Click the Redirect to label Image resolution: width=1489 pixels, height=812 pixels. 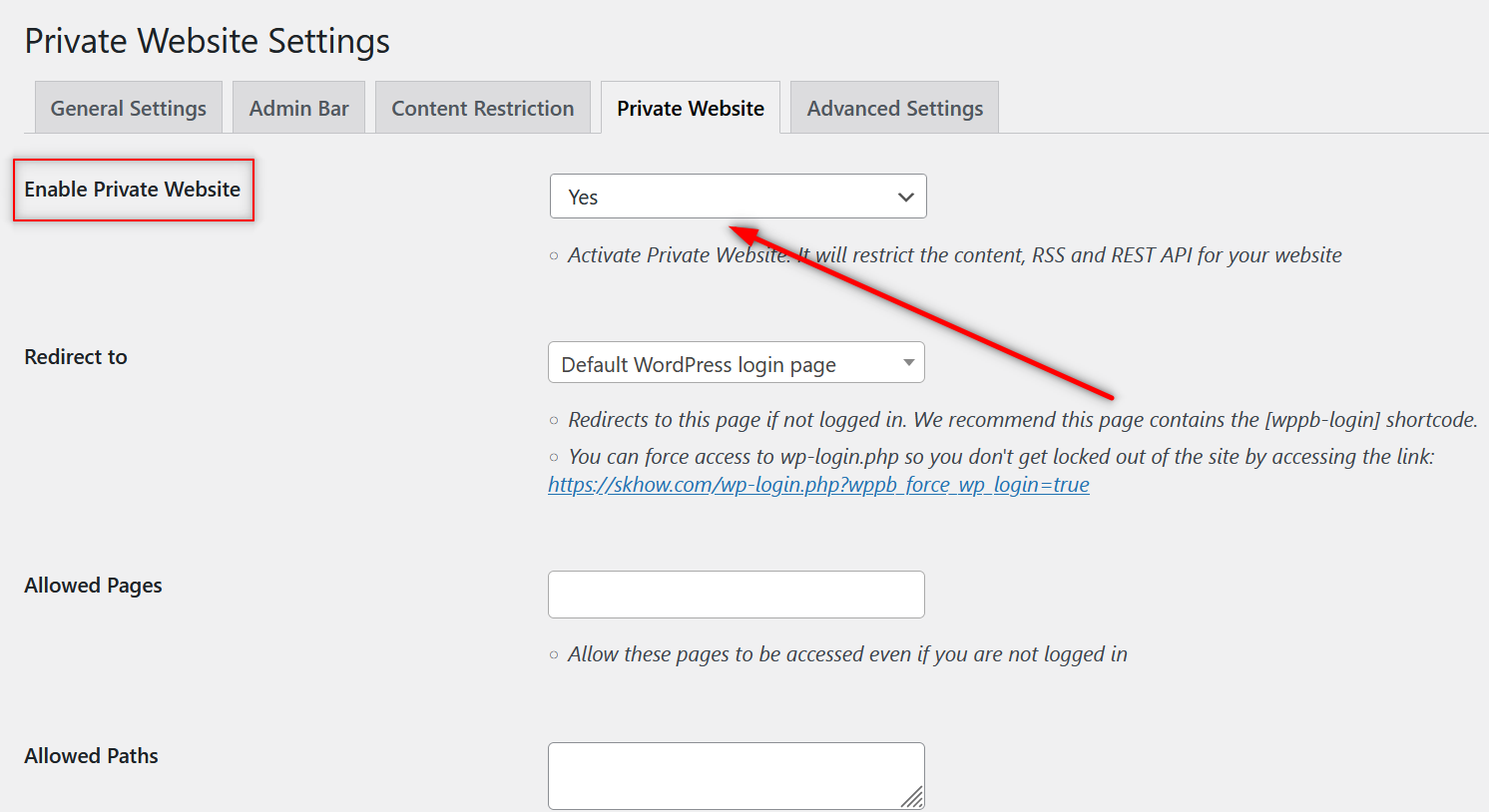tap(76, 357)
